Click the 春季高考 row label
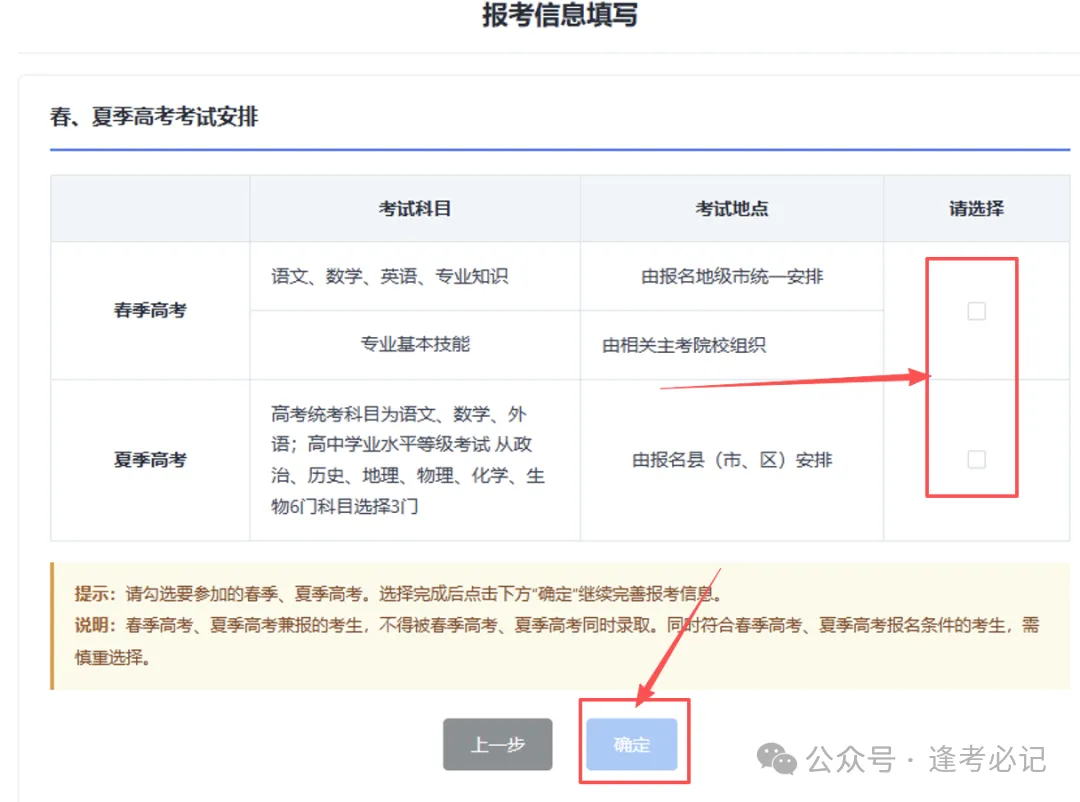1080x802 pixels. (150, 310)
